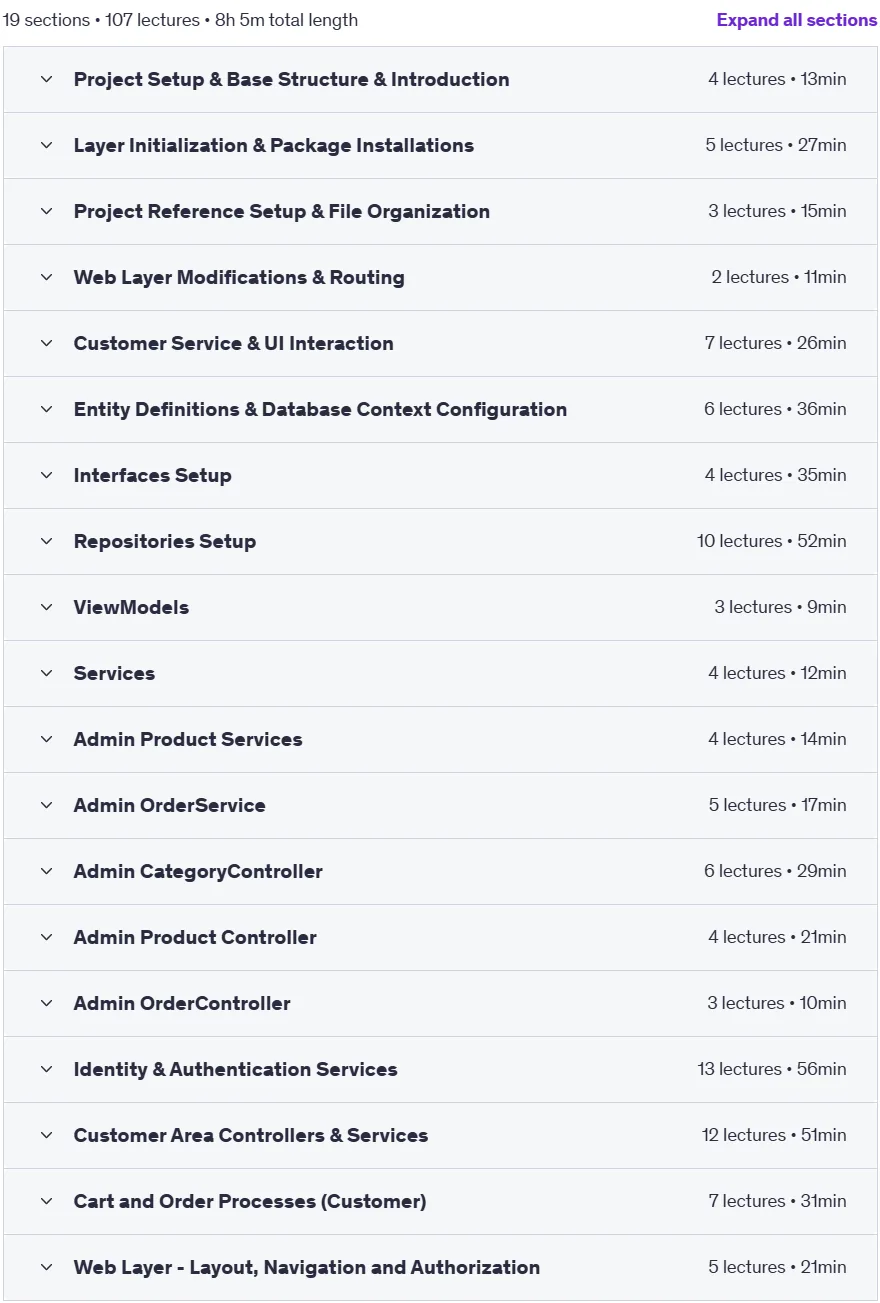Expand chevron beside Layer Initialization & Package Installations
This screenshot has width=880, height=1303.
click(x=46, y=145)
